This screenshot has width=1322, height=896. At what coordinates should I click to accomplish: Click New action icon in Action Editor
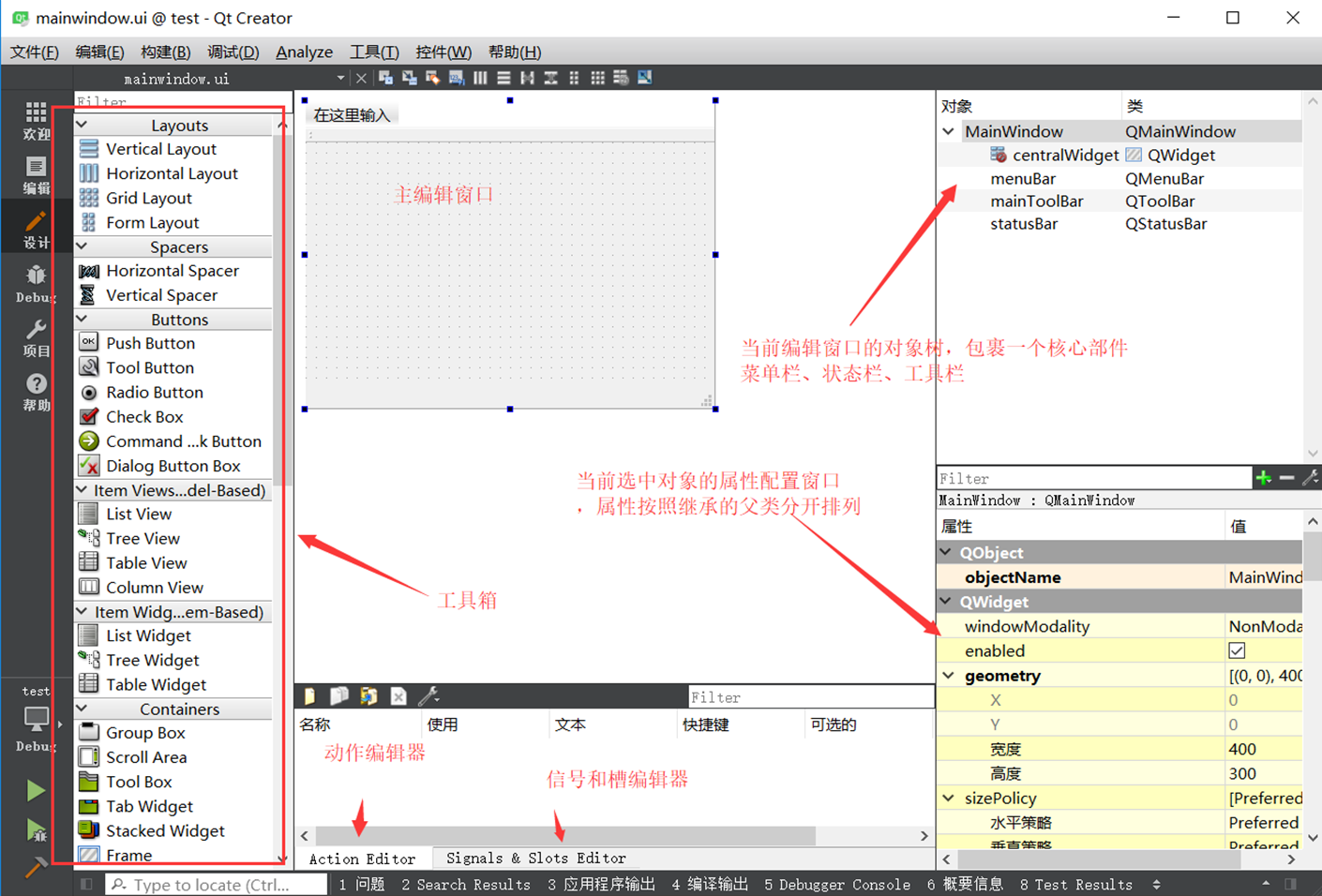pyautogui.click(x=309, y=695)
